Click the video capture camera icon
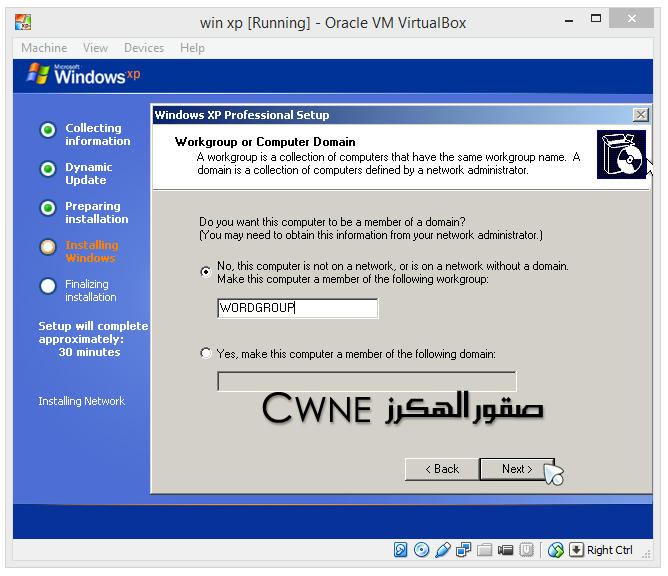Image resolution: width=668 pixels, height=576 pixels. pyautogui.click(x=505, y=550)
